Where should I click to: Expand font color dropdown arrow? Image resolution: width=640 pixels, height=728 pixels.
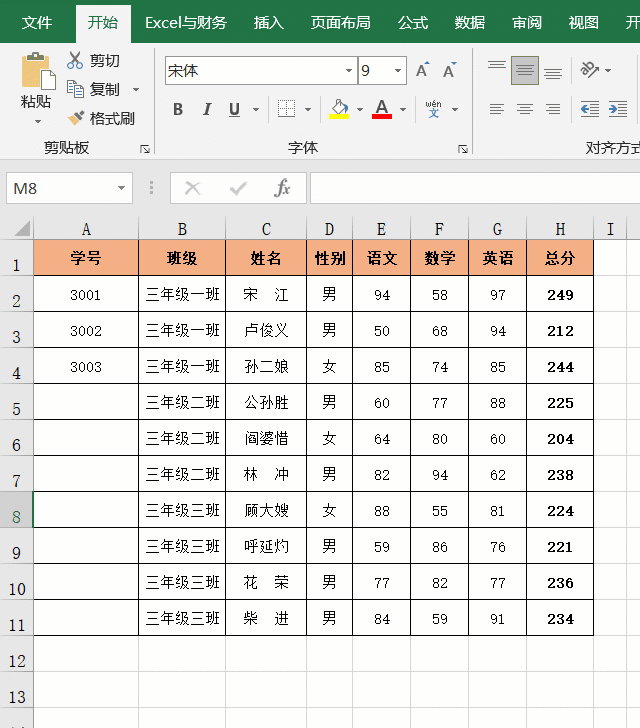pyautogui.click(x=403, y=110)
